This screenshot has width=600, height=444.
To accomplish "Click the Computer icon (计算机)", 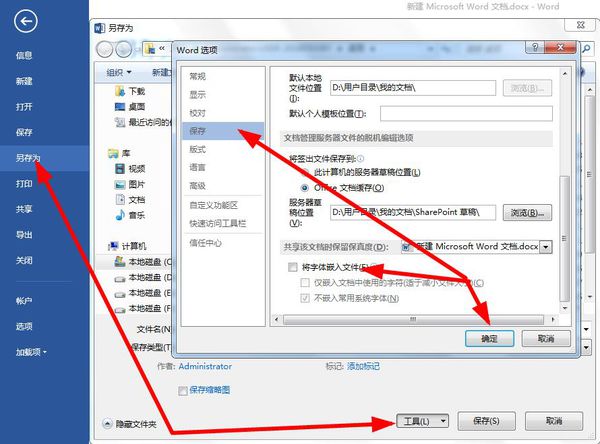I will click(113, 246).
